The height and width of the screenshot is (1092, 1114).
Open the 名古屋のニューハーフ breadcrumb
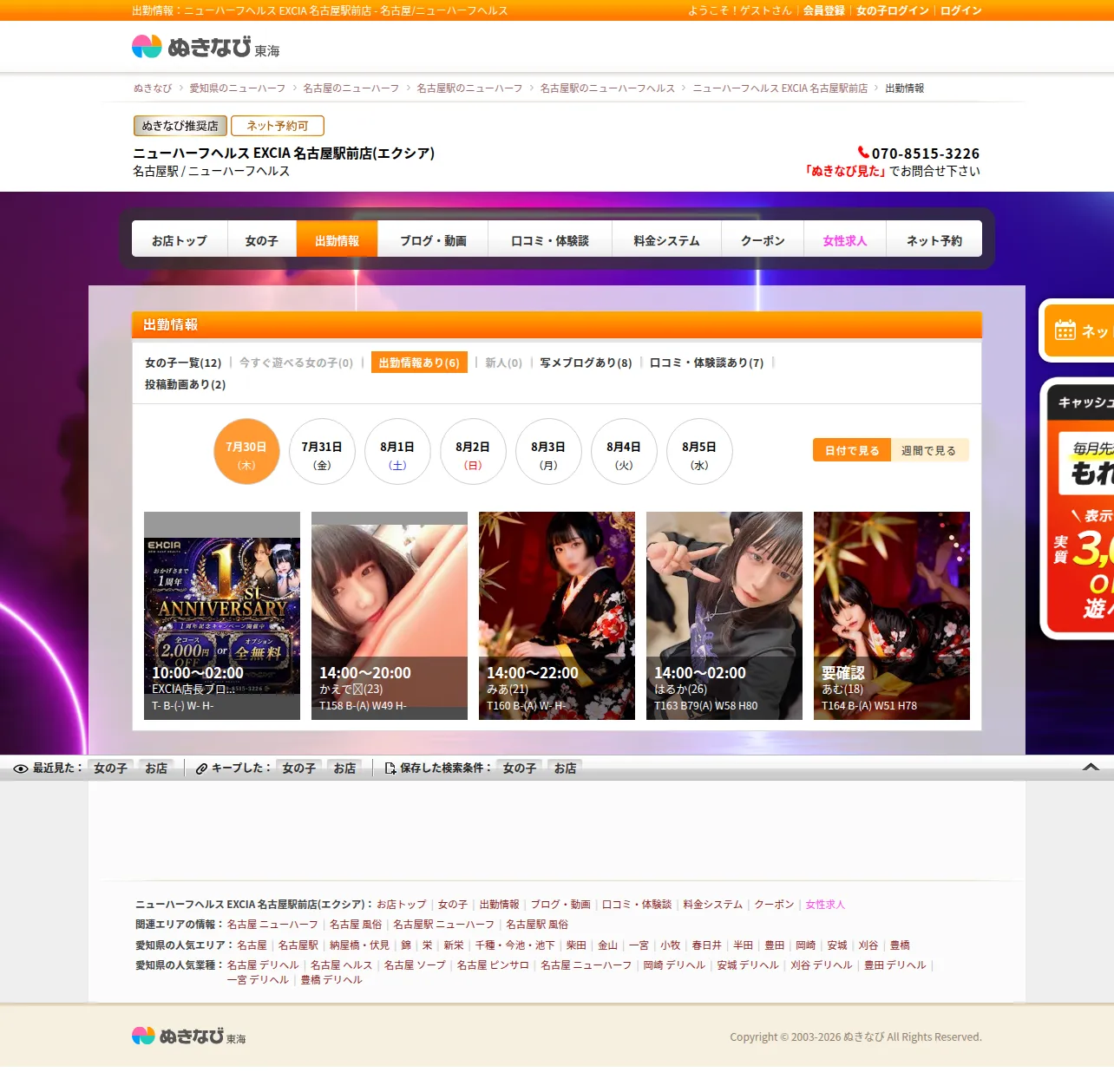(x=351, y=88)
